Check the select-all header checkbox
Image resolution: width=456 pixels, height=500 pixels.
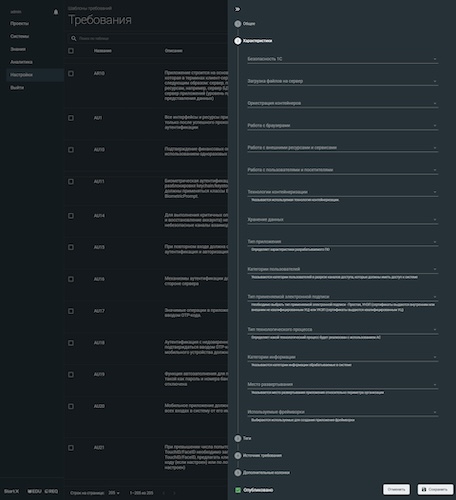pos(71,51)
